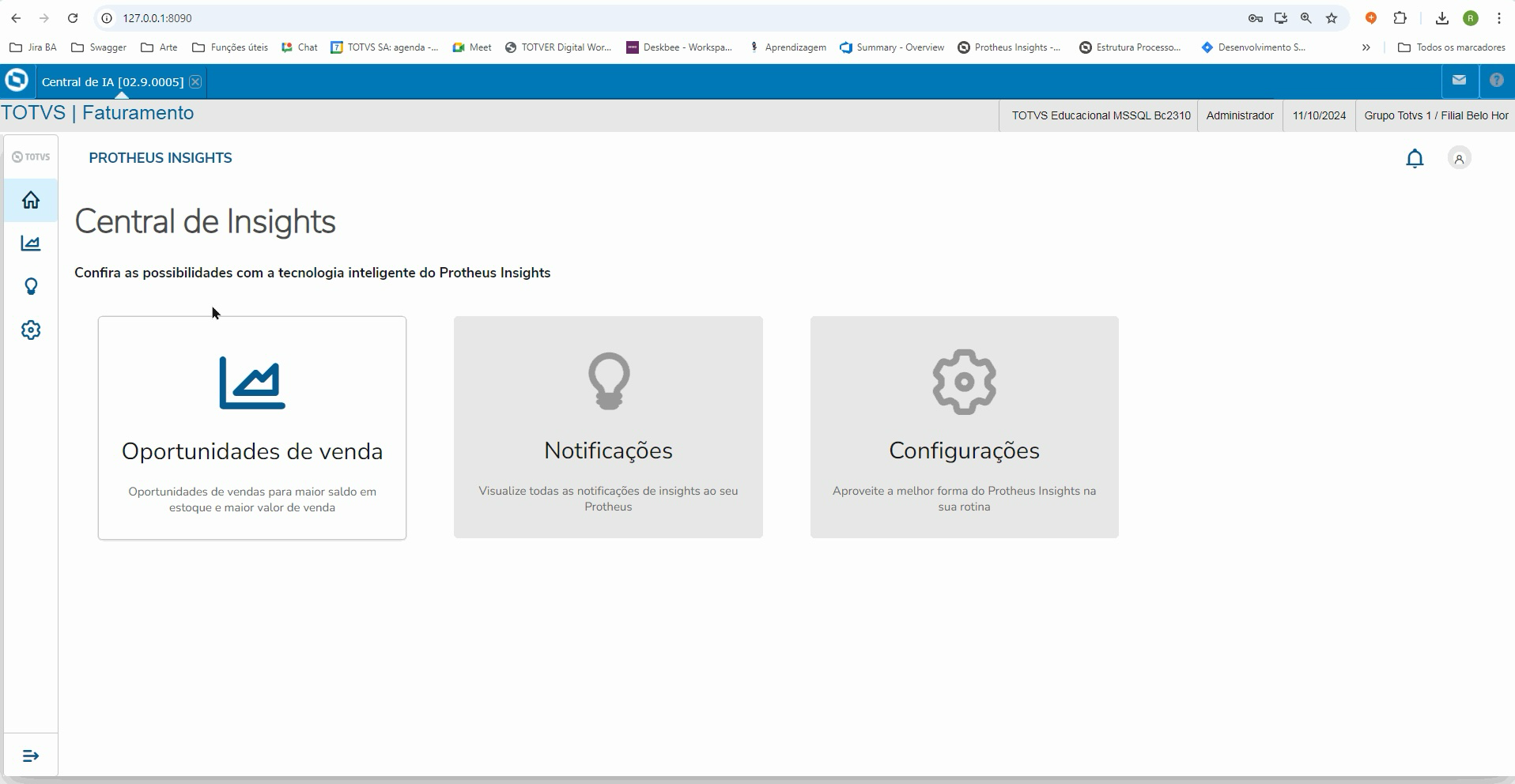Bookmark this page with the star icon
Viewport: 1515px width, 784px height.
point(1332,18)
